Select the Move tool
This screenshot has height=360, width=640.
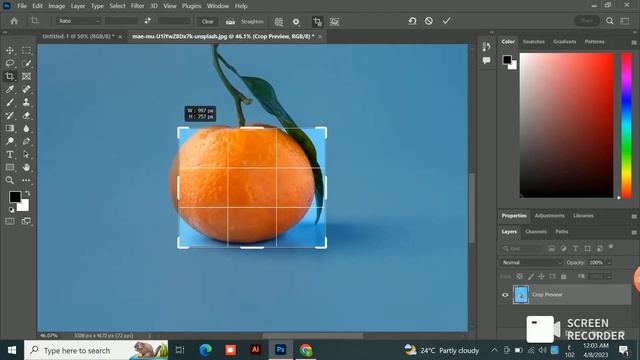(x=10, y=50)
